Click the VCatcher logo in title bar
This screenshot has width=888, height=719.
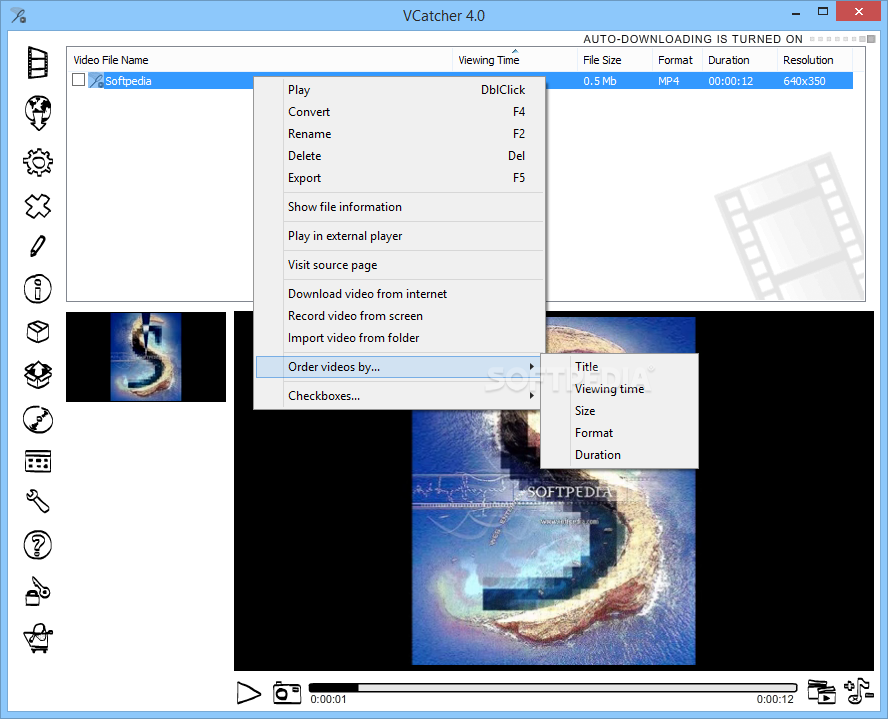click(x=18, y=15)
